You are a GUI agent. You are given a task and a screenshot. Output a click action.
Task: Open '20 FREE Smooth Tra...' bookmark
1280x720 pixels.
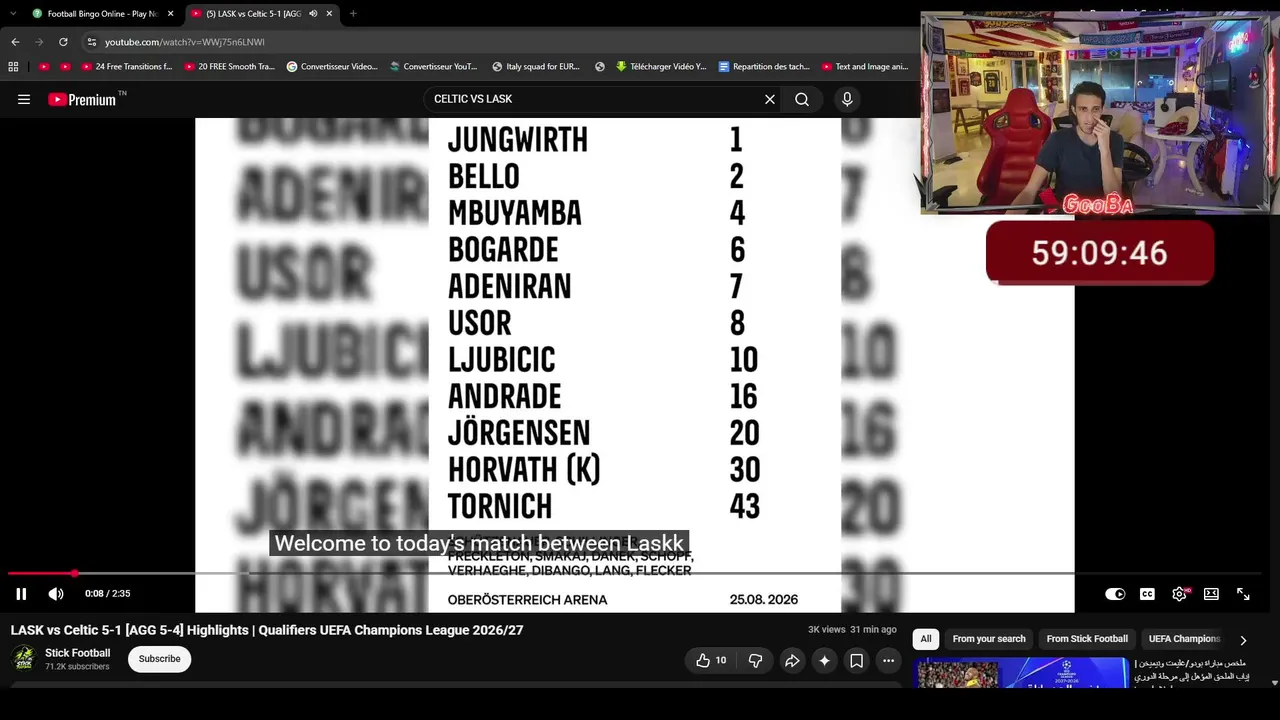pos(230,67)
